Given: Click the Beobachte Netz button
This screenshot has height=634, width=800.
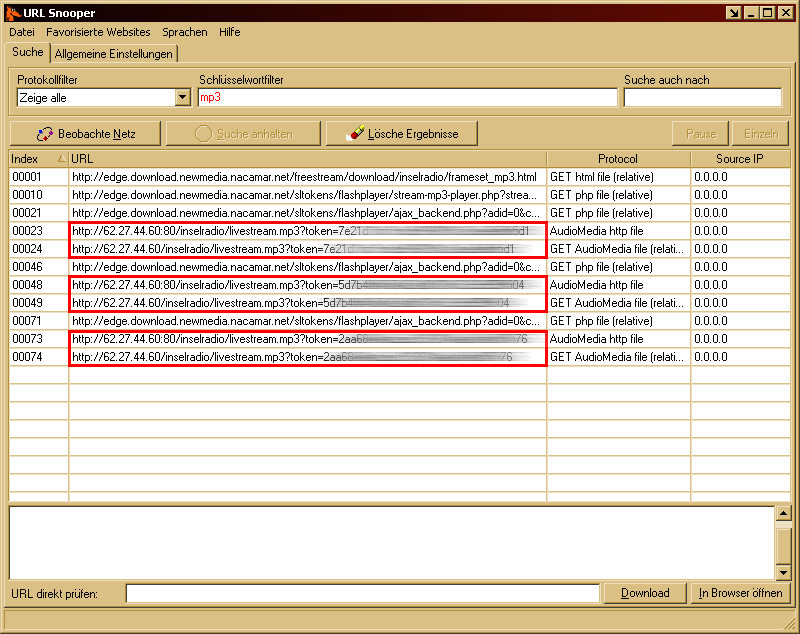Looking at the screenshot, I should (x=85, y=134).
